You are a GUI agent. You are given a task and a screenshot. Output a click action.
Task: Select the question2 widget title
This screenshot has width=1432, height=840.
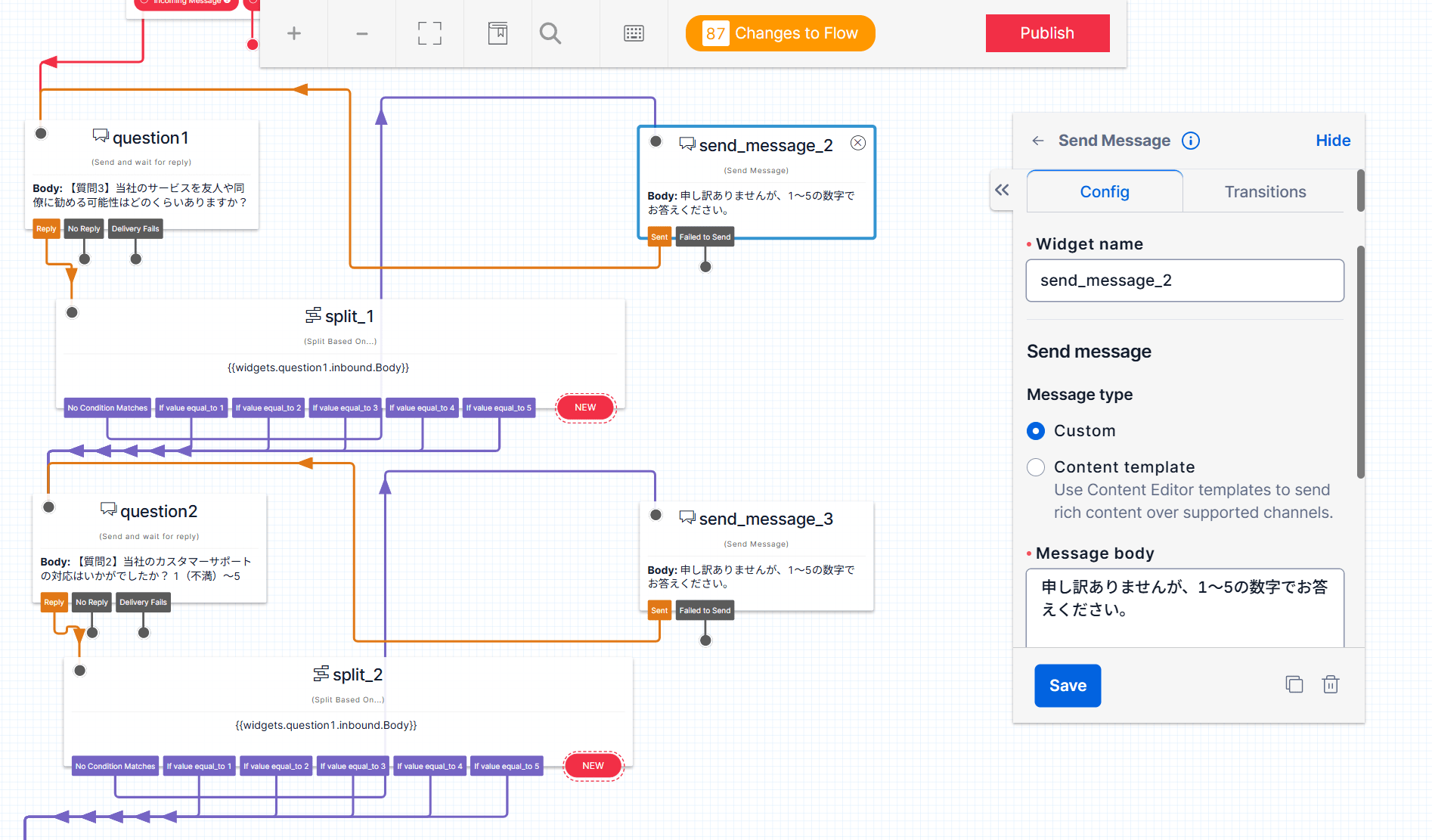pos(159,511)
